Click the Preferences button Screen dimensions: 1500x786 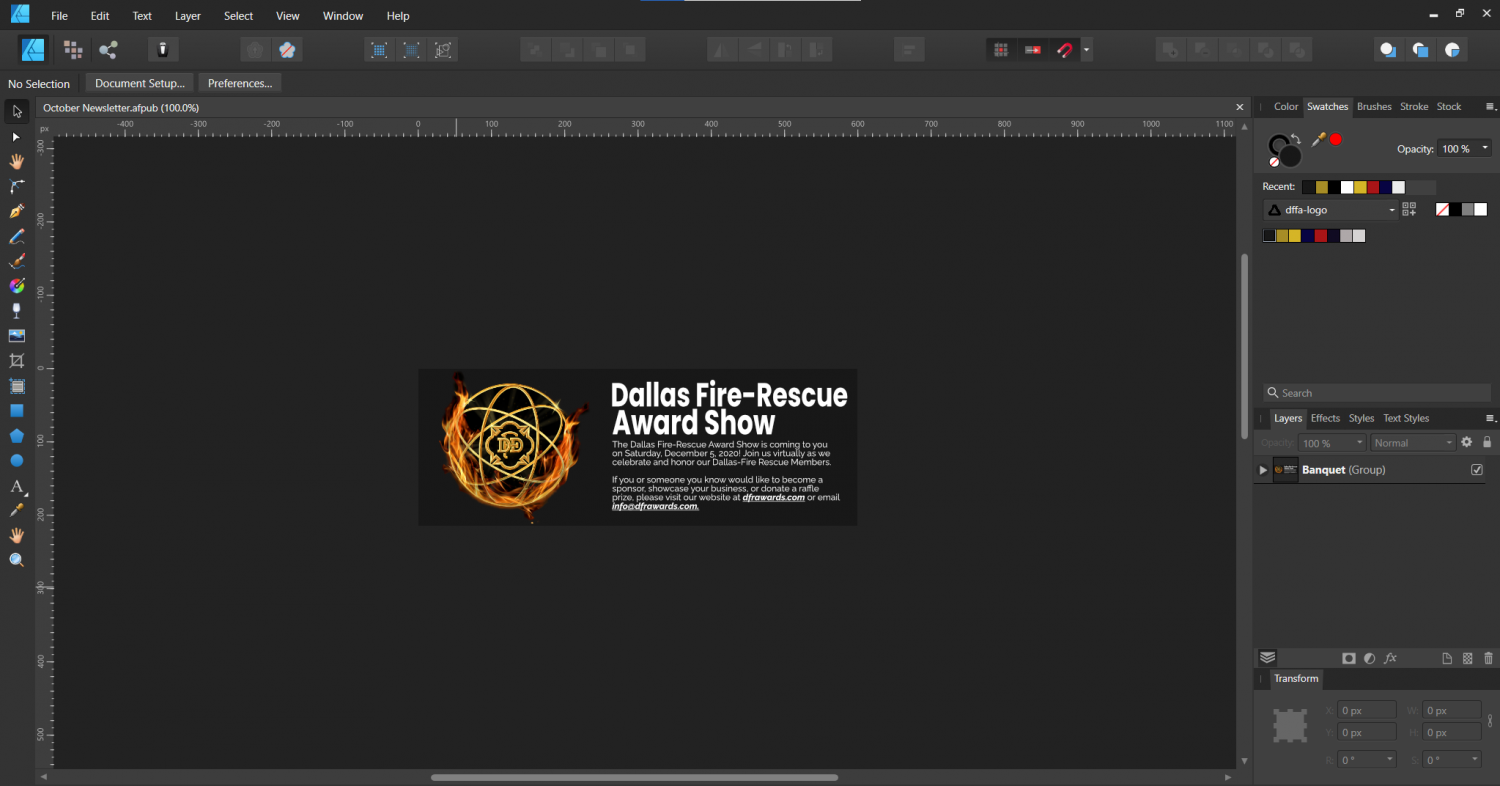coord(240,83)
